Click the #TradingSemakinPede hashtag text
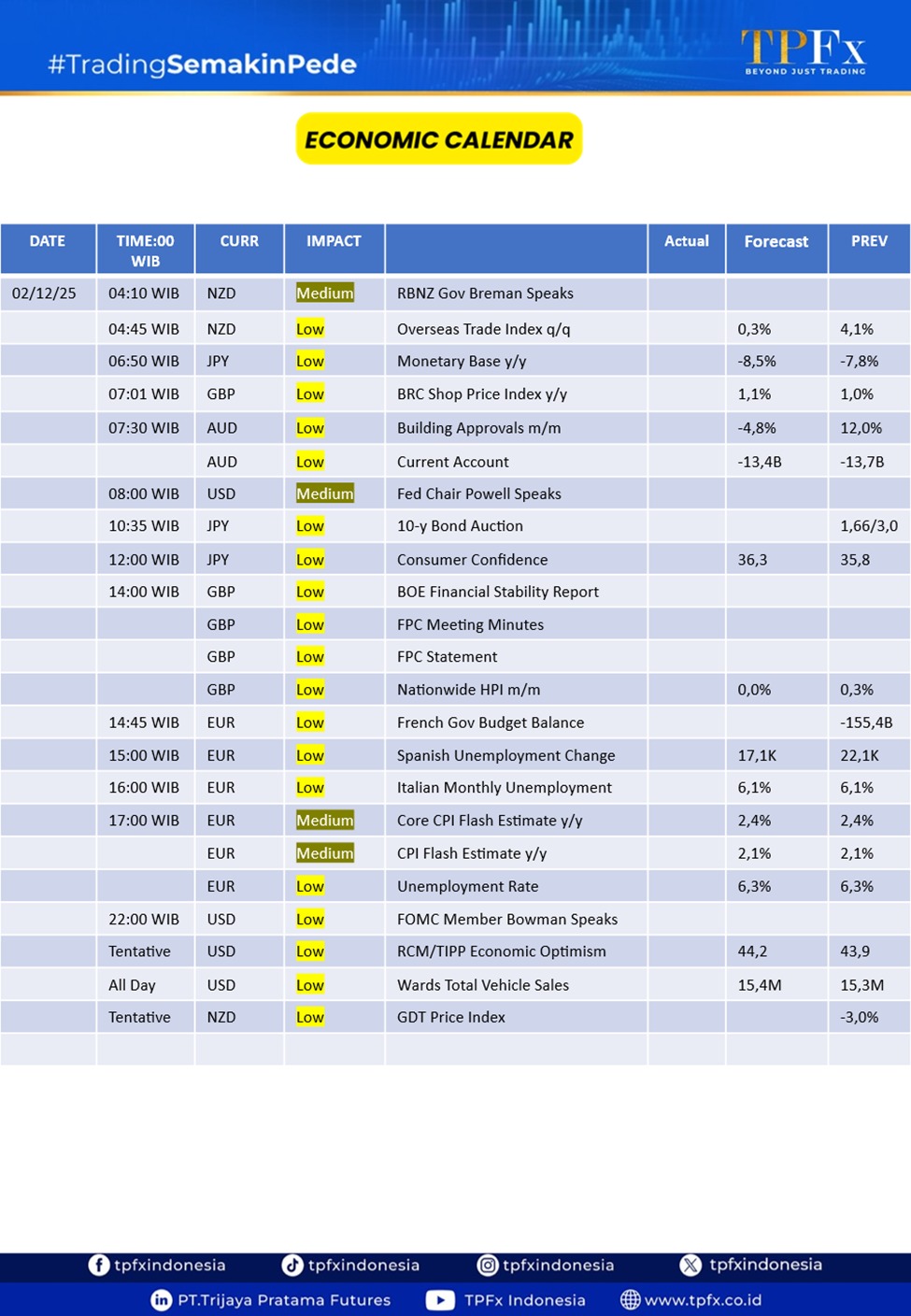This screenshot has height=1316, width=911. pos(202,64)
